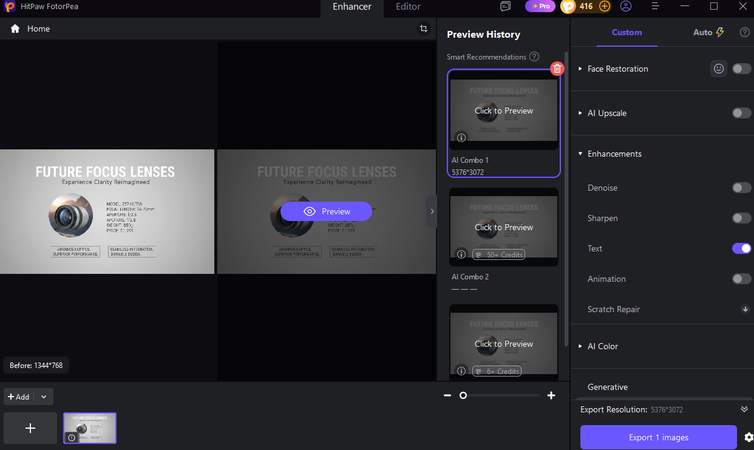This screenshot has height=450, width=754.
Task: Click the 6+ Credits badge on third preview
Action: click(x=497, y=371)
